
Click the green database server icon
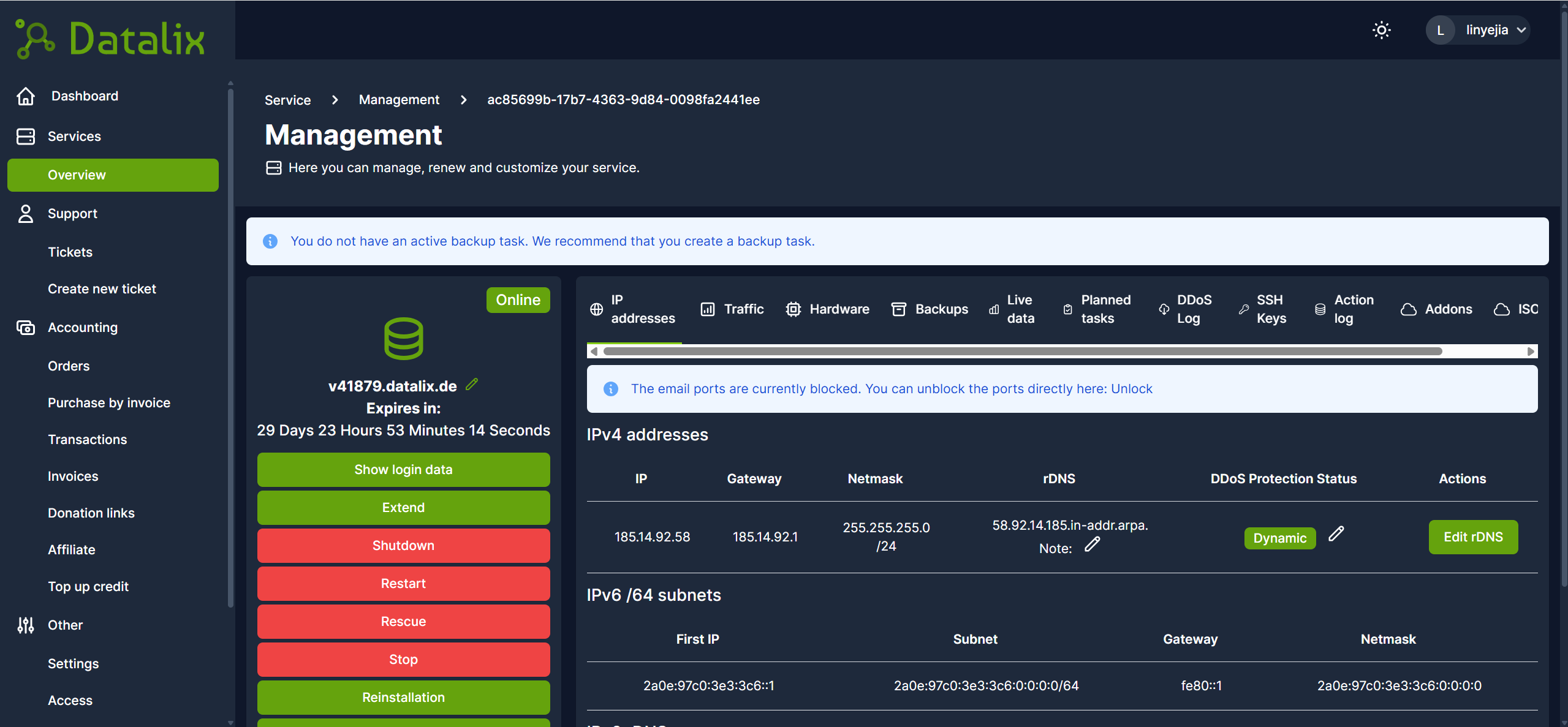click(403, 338)
